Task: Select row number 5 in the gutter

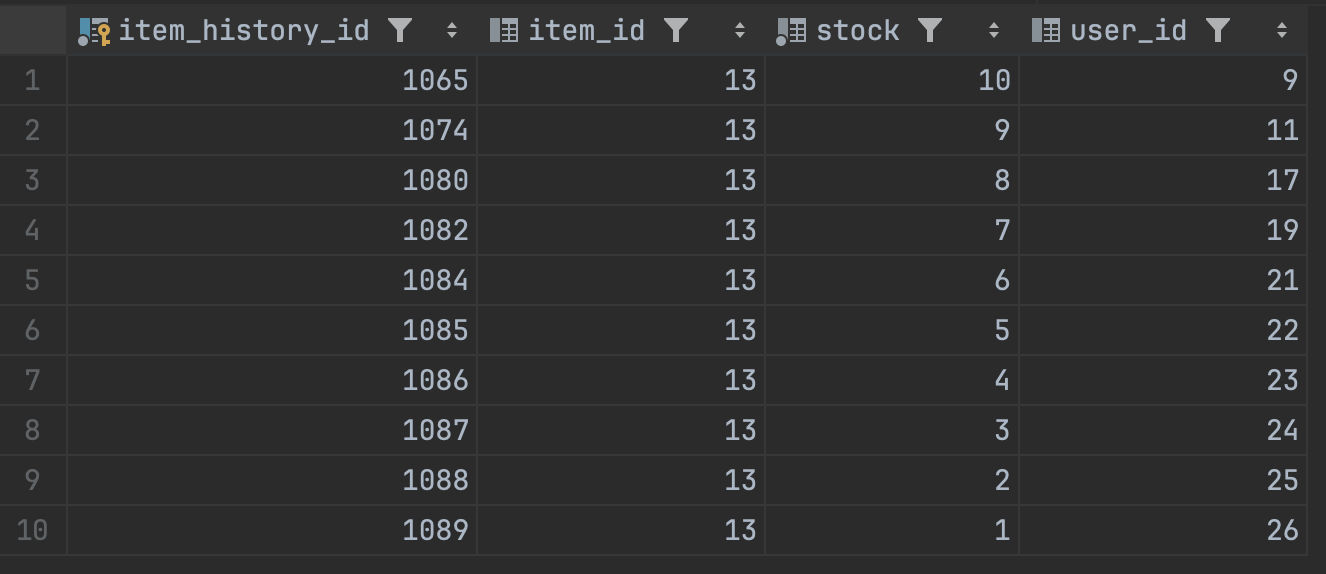Action: pos(33,280)
